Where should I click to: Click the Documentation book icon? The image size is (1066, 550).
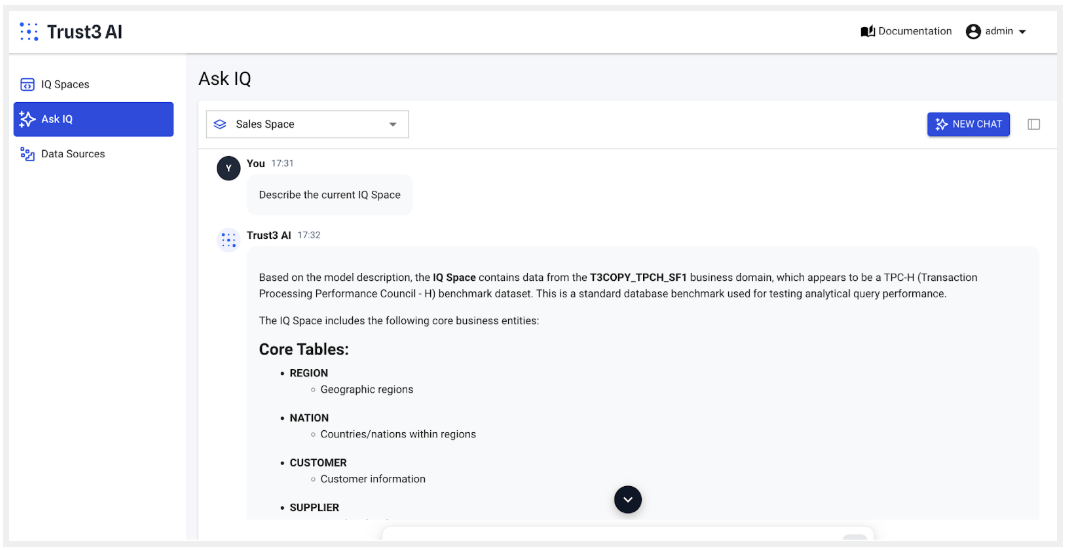pyautogui.click(x=867, y=32)
